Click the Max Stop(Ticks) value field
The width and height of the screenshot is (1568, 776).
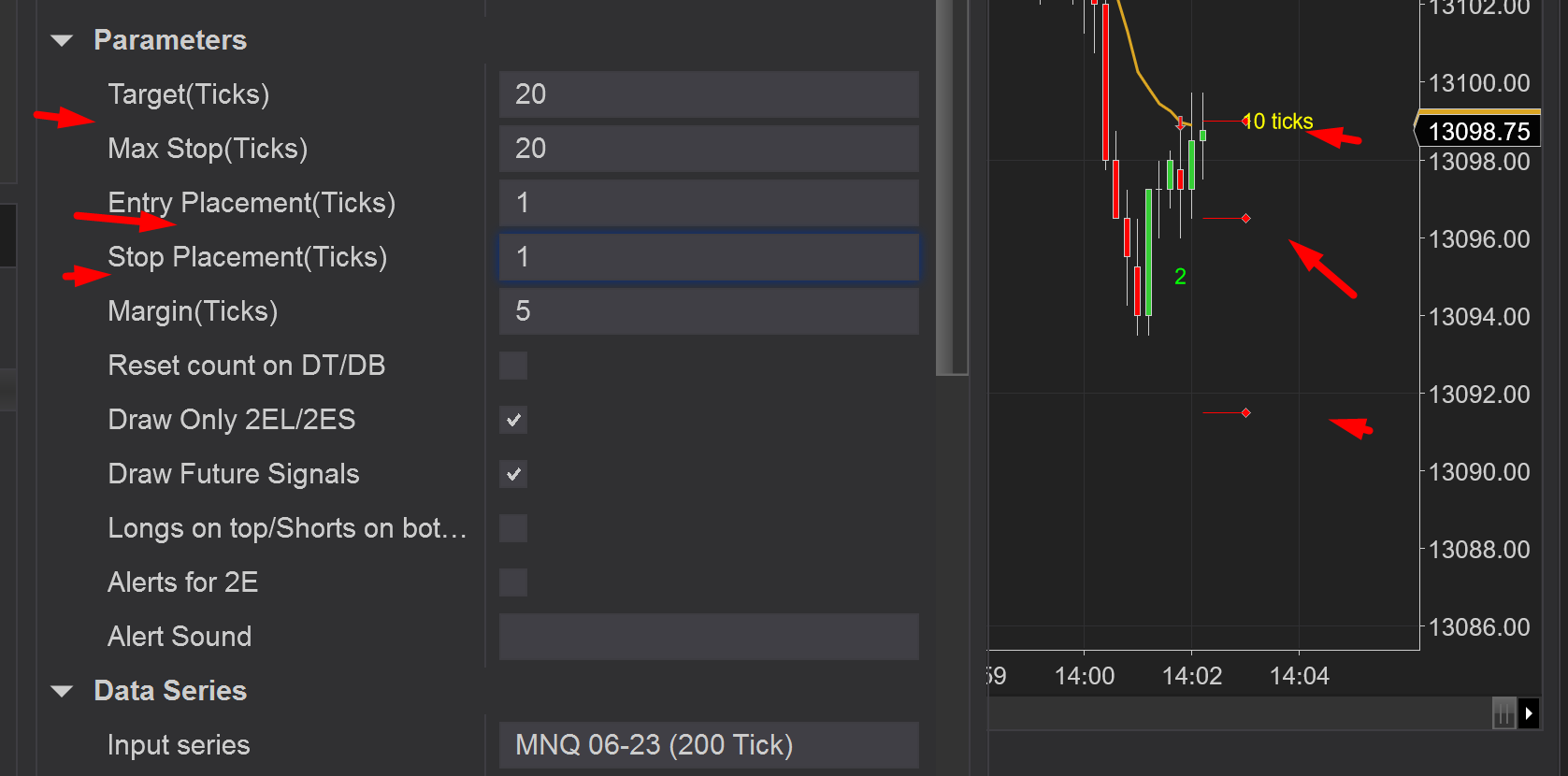point(708,149)
